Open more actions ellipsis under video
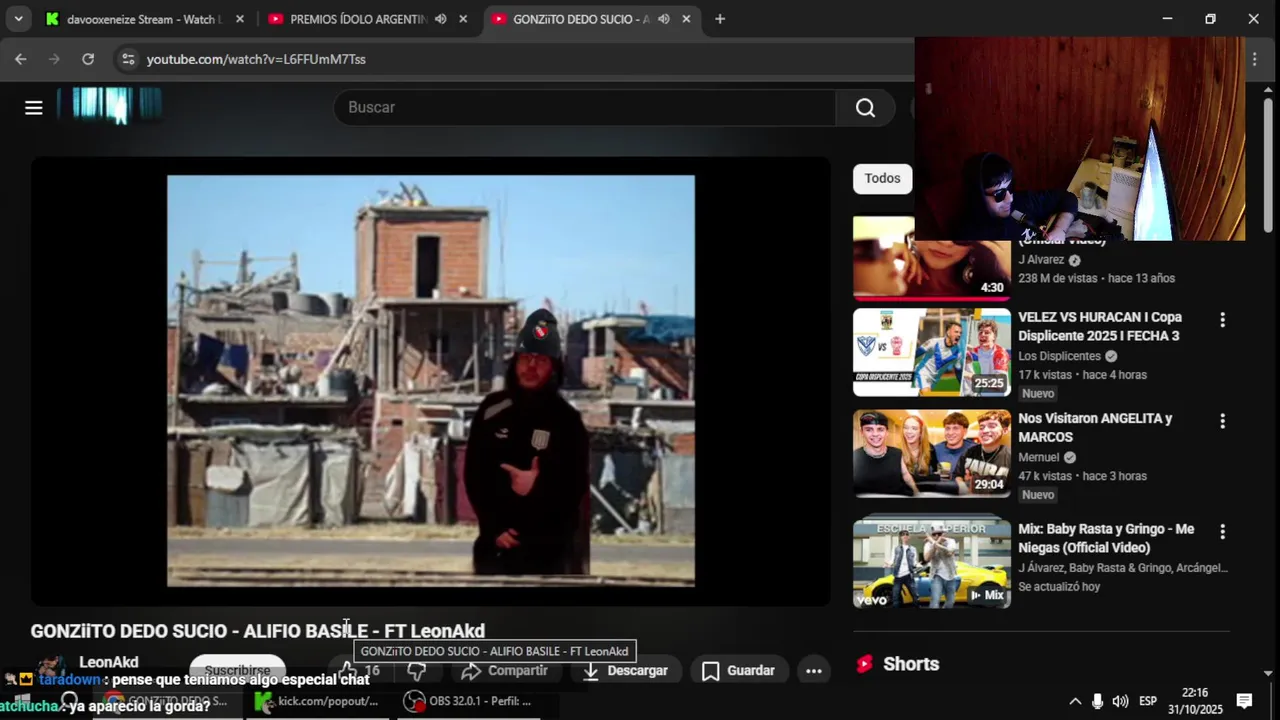 (x=814, y=671)
